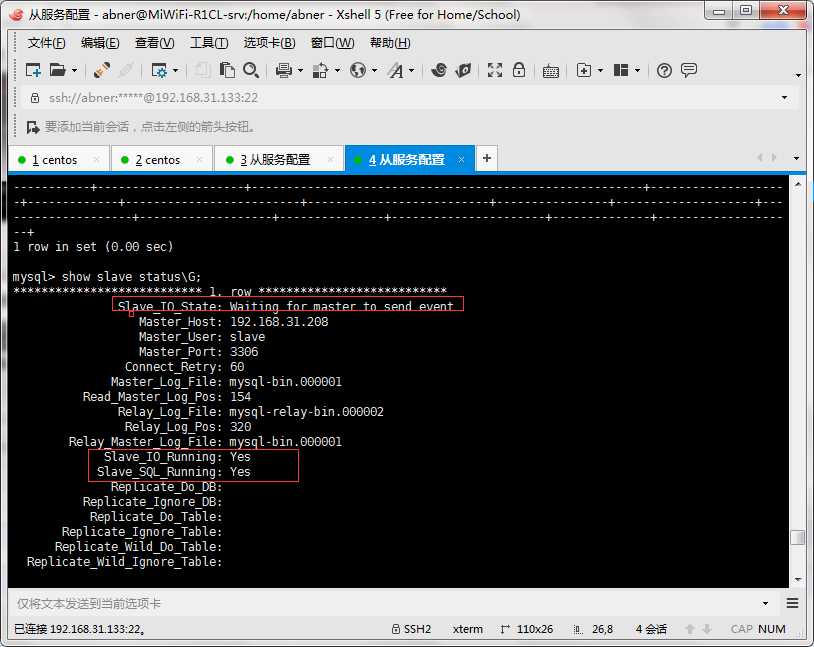Screen dimensions: 814x647
Task: Open the globe encoding icon
Action: [358, 70]
